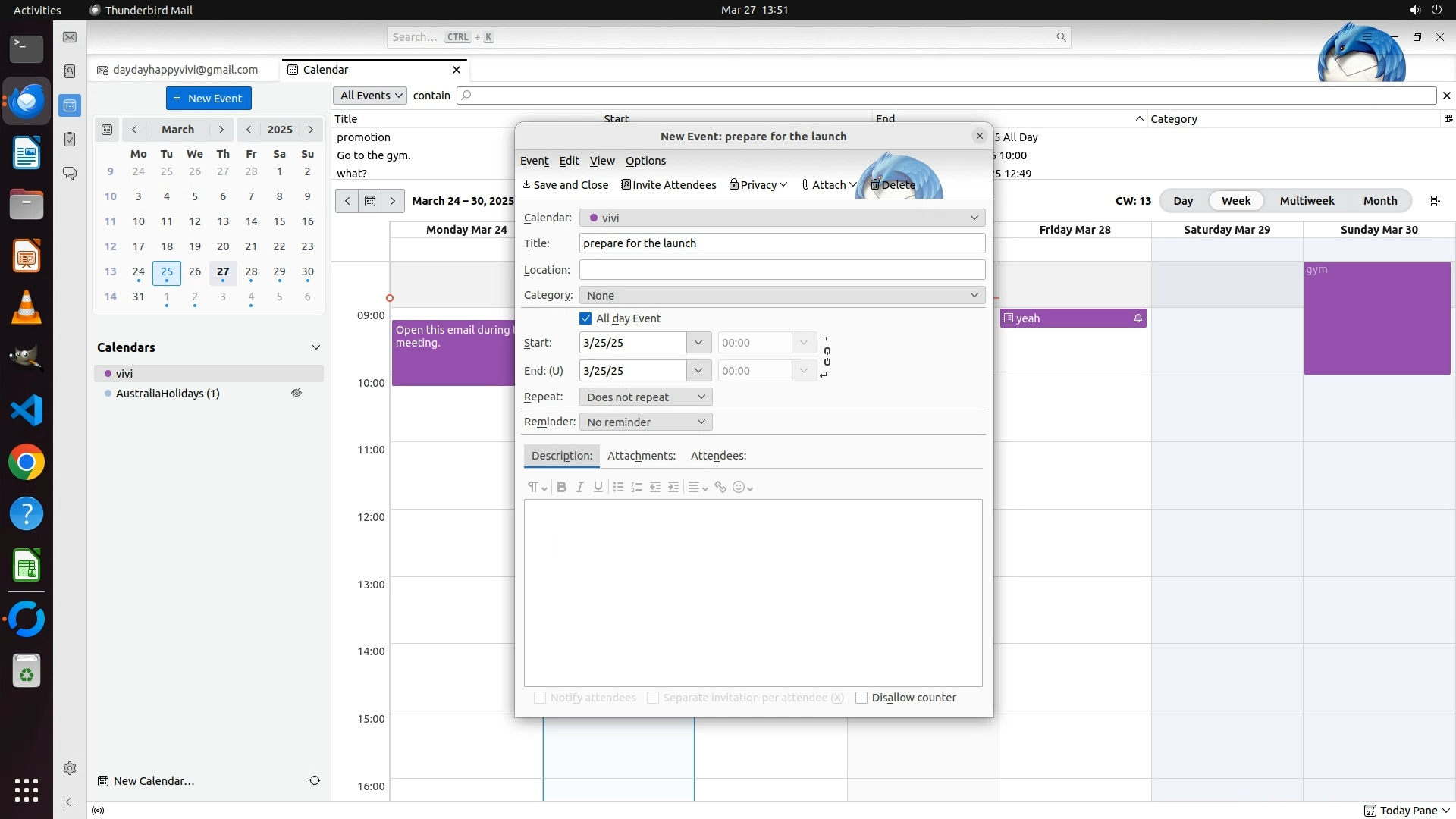Enable the Disallow counter checkbox

click(x=861, y=698)
